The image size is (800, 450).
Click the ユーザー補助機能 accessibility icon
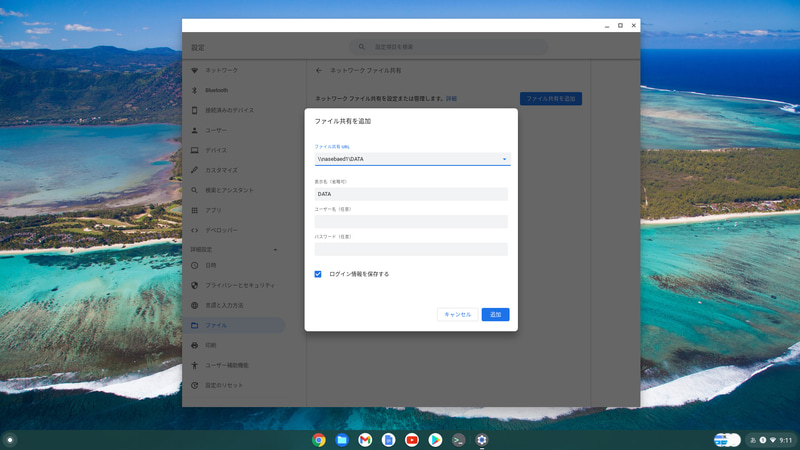194,365
